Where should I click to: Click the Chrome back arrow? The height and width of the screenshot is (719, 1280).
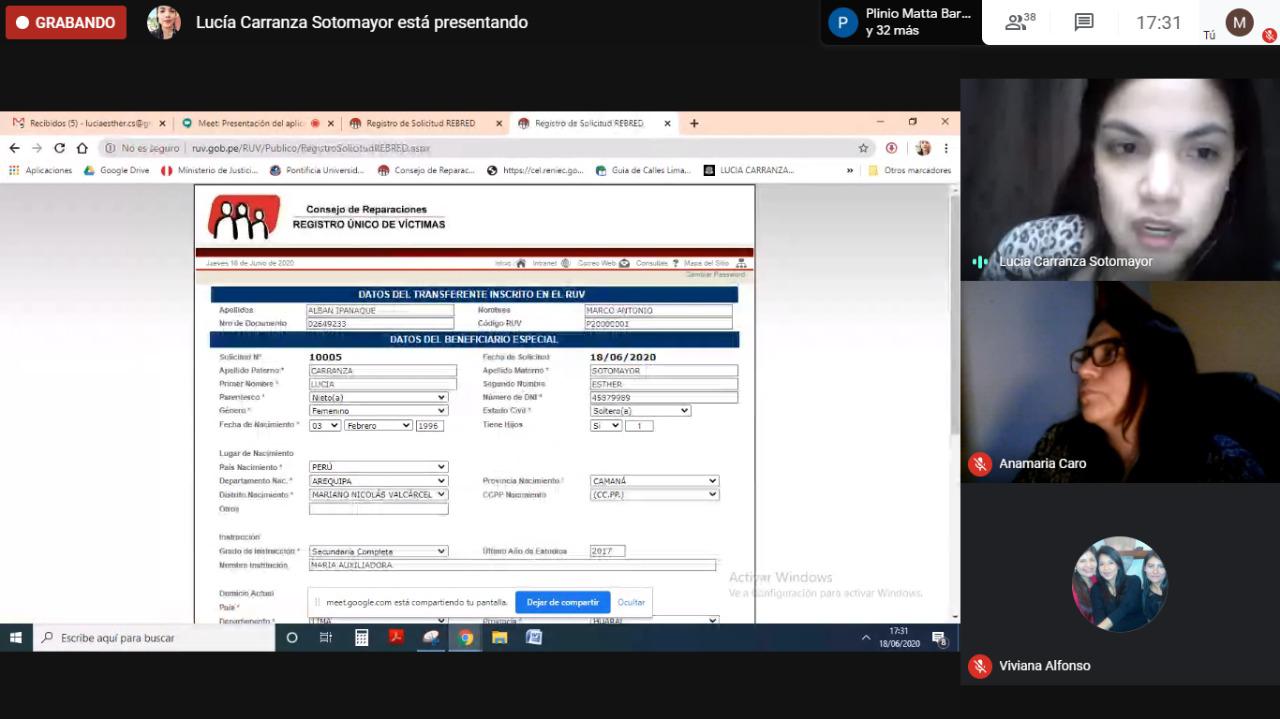click(14, 148)
